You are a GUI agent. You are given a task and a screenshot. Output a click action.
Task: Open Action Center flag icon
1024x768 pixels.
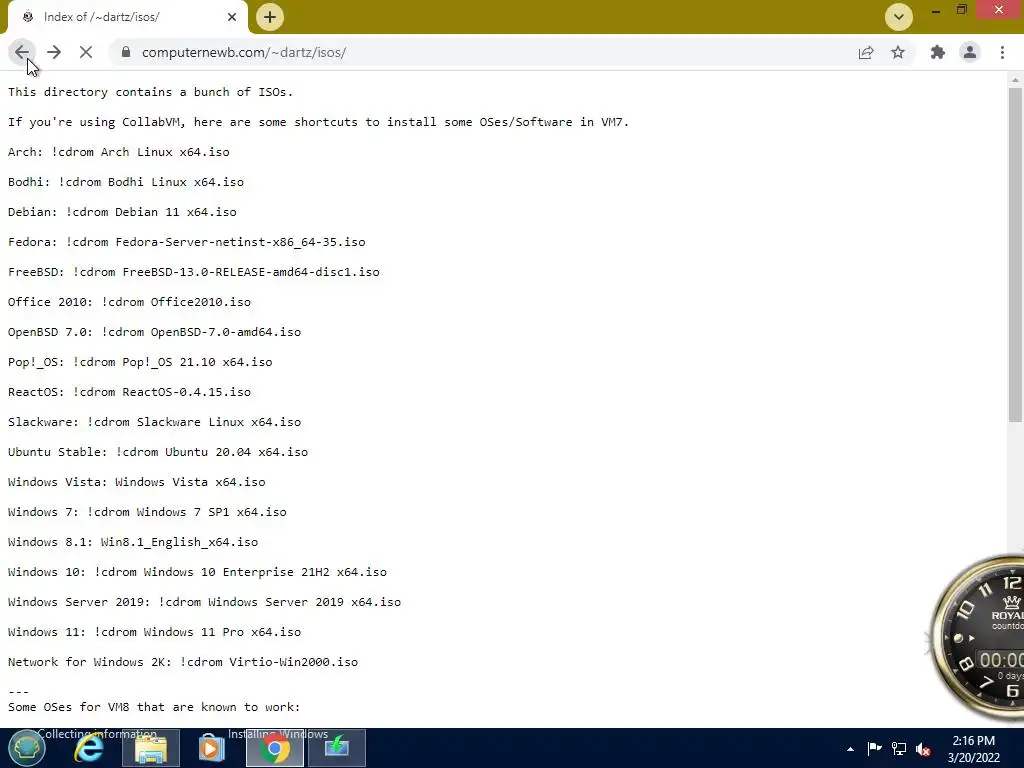(874, 748)
